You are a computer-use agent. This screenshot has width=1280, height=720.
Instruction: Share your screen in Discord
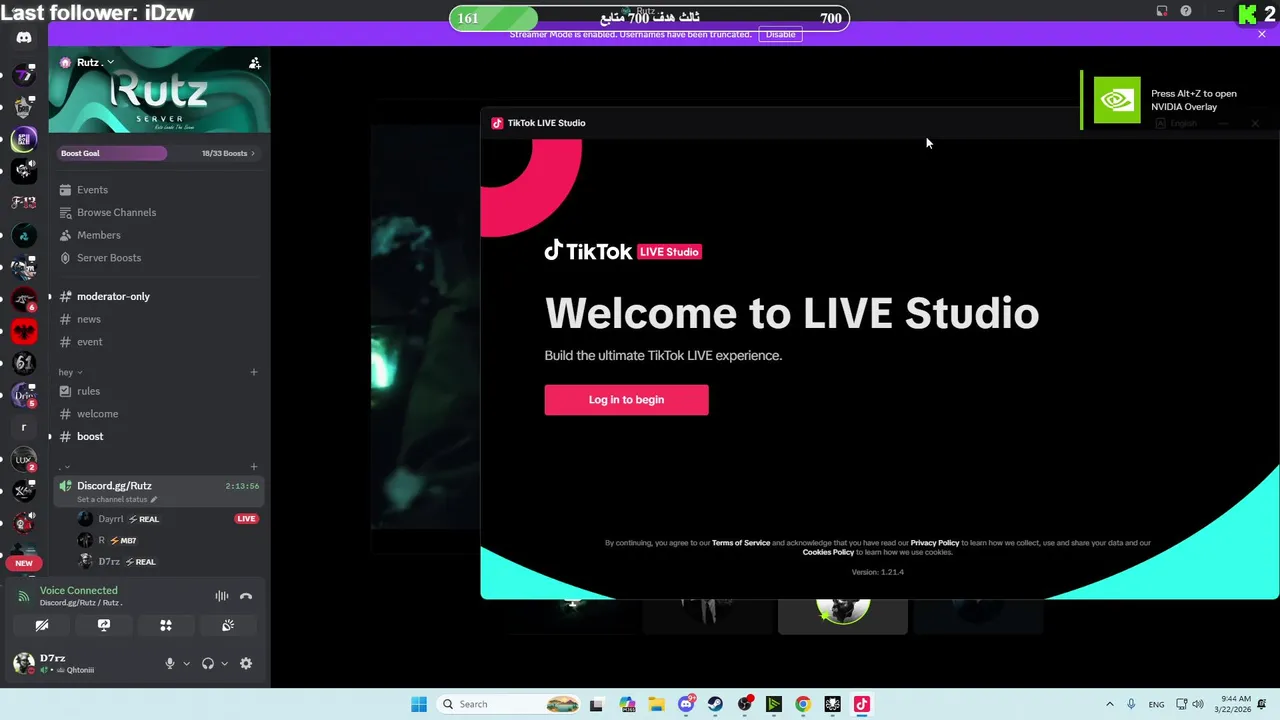(104, 626)
